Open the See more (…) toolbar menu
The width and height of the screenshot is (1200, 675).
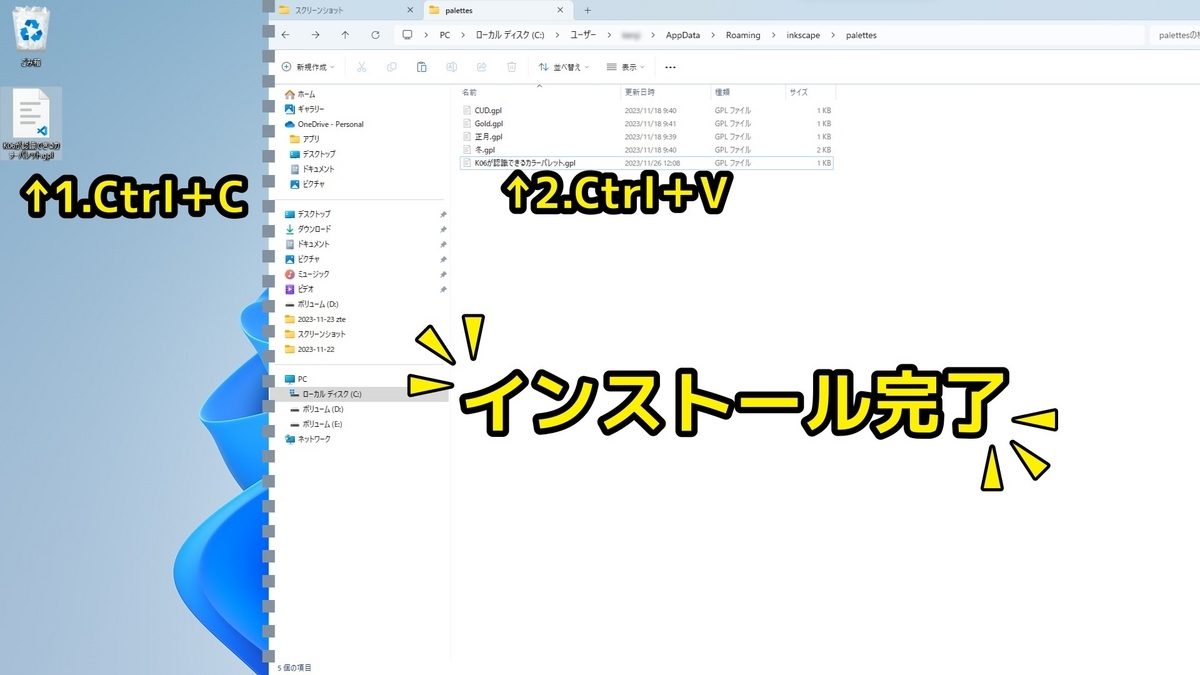point(668,66)
